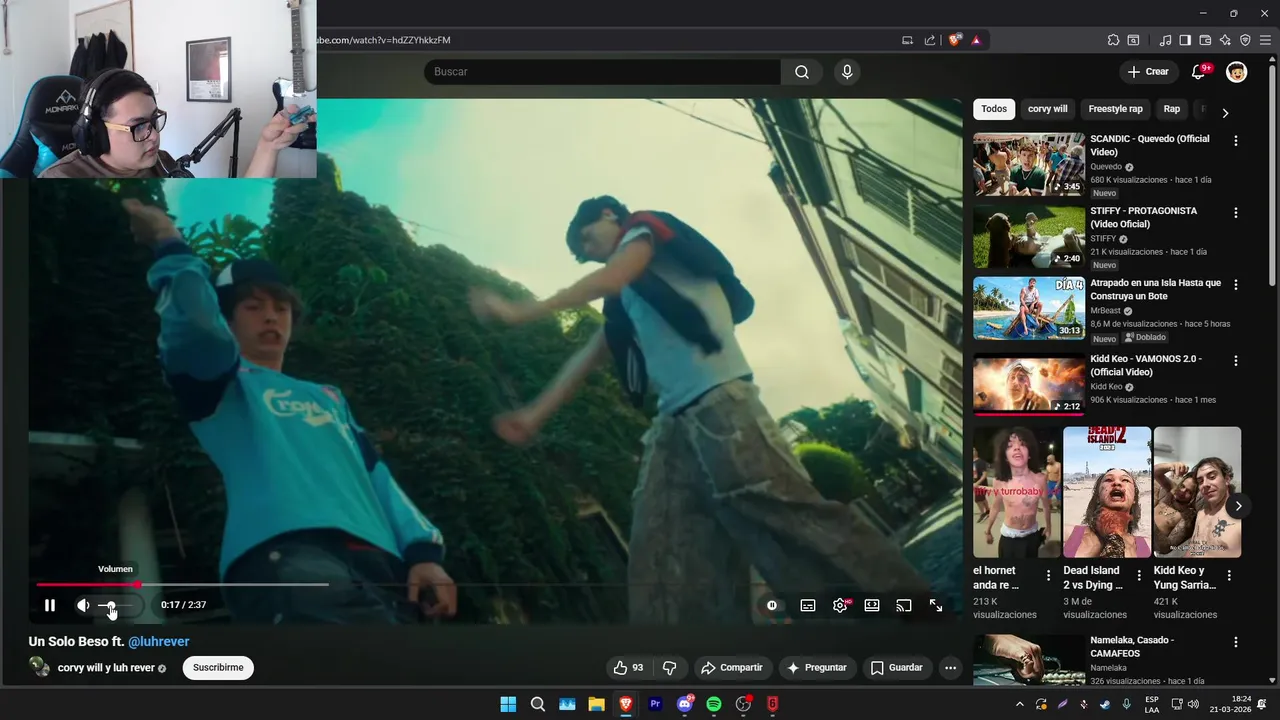This screenshot has width=1280, height=720.
Task: Mute the video with the speaker icon
Action: click(83, 605)
